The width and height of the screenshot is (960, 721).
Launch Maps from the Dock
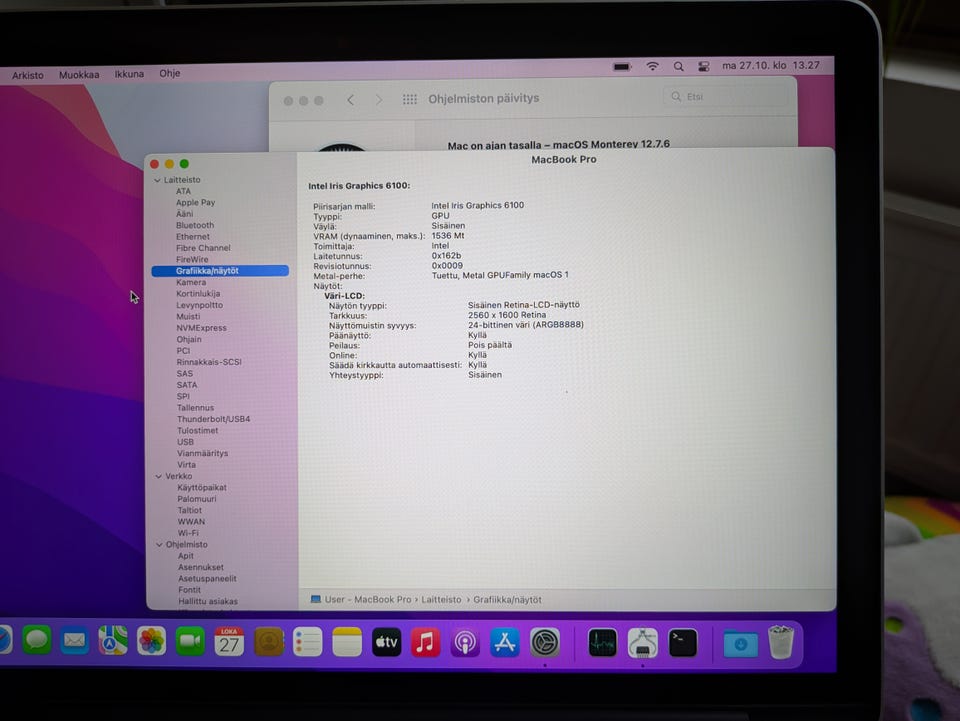113,641
